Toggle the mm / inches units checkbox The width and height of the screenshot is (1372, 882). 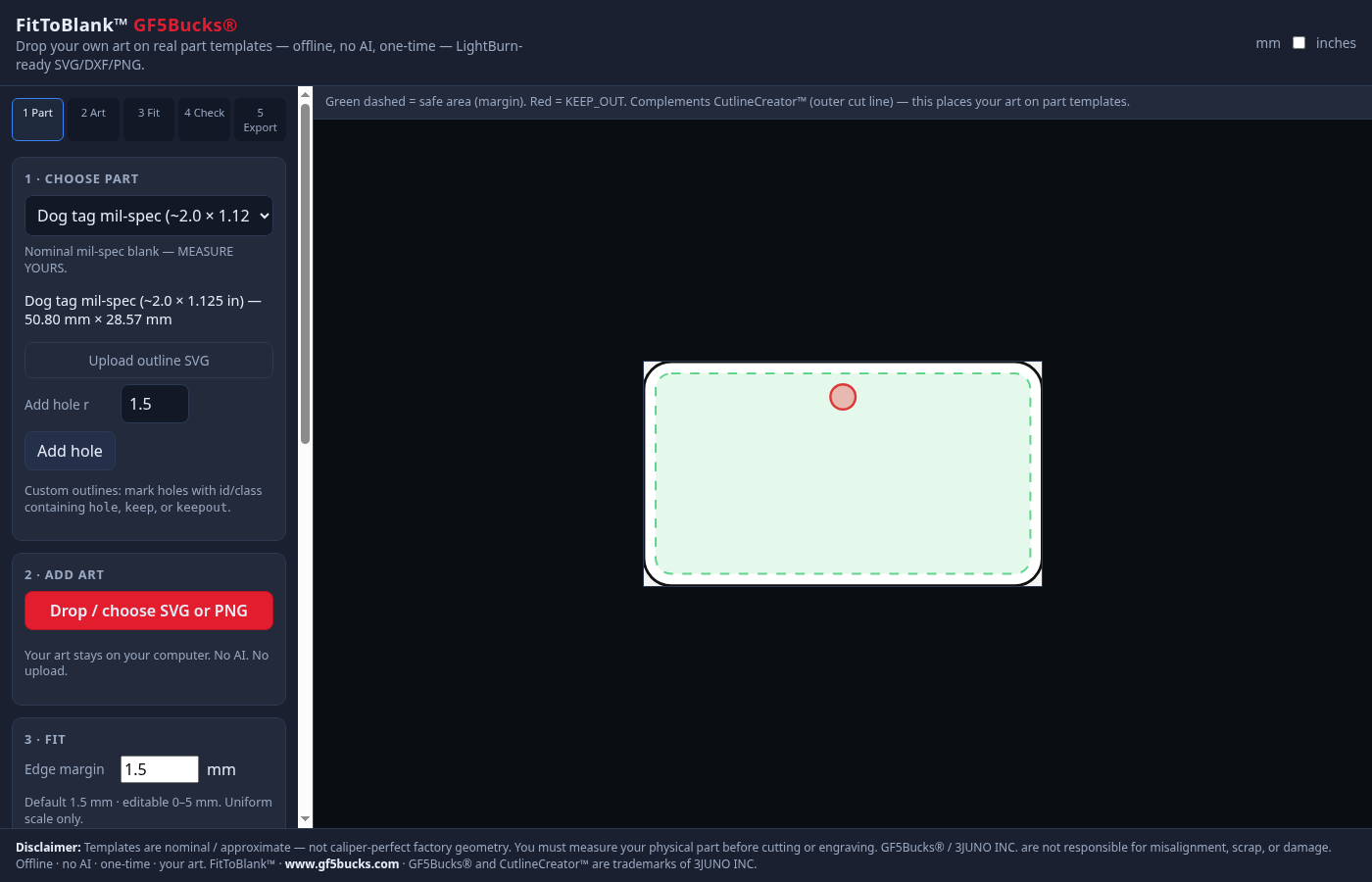click(x=1298, y=43)
